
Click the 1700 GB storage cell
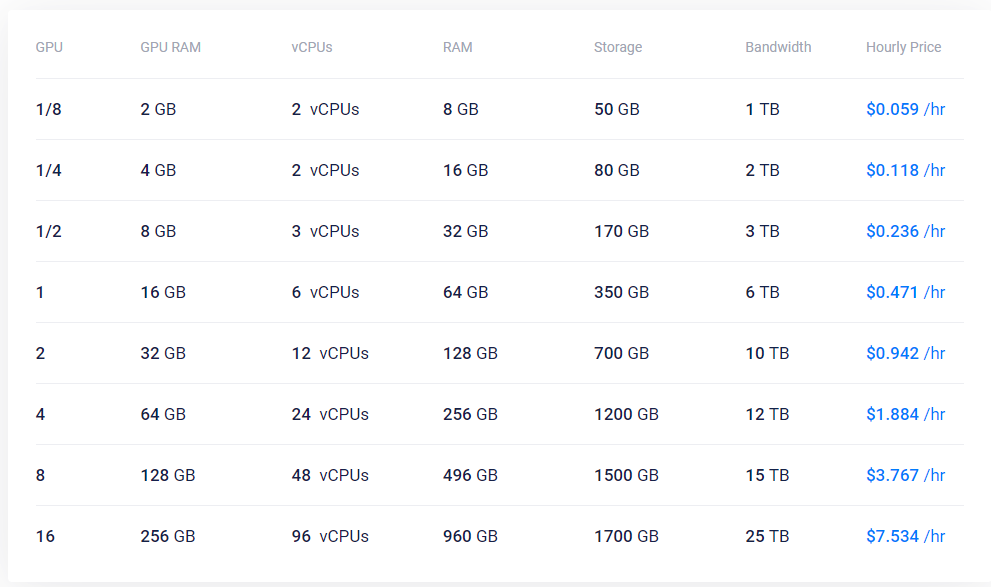tap(626, 536)
